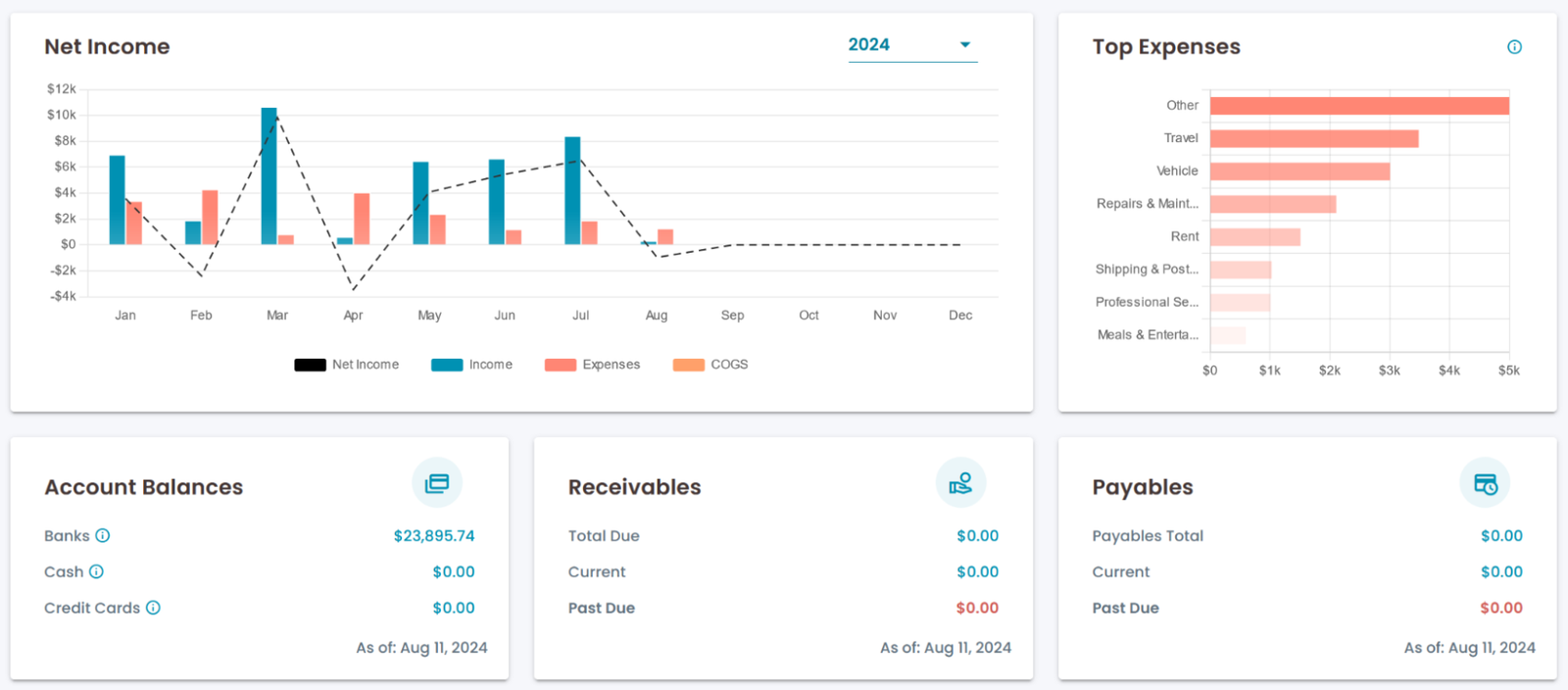Click the Payables card-clock icon
The width and height of the screenshot is (1568, 690).
1485,483
